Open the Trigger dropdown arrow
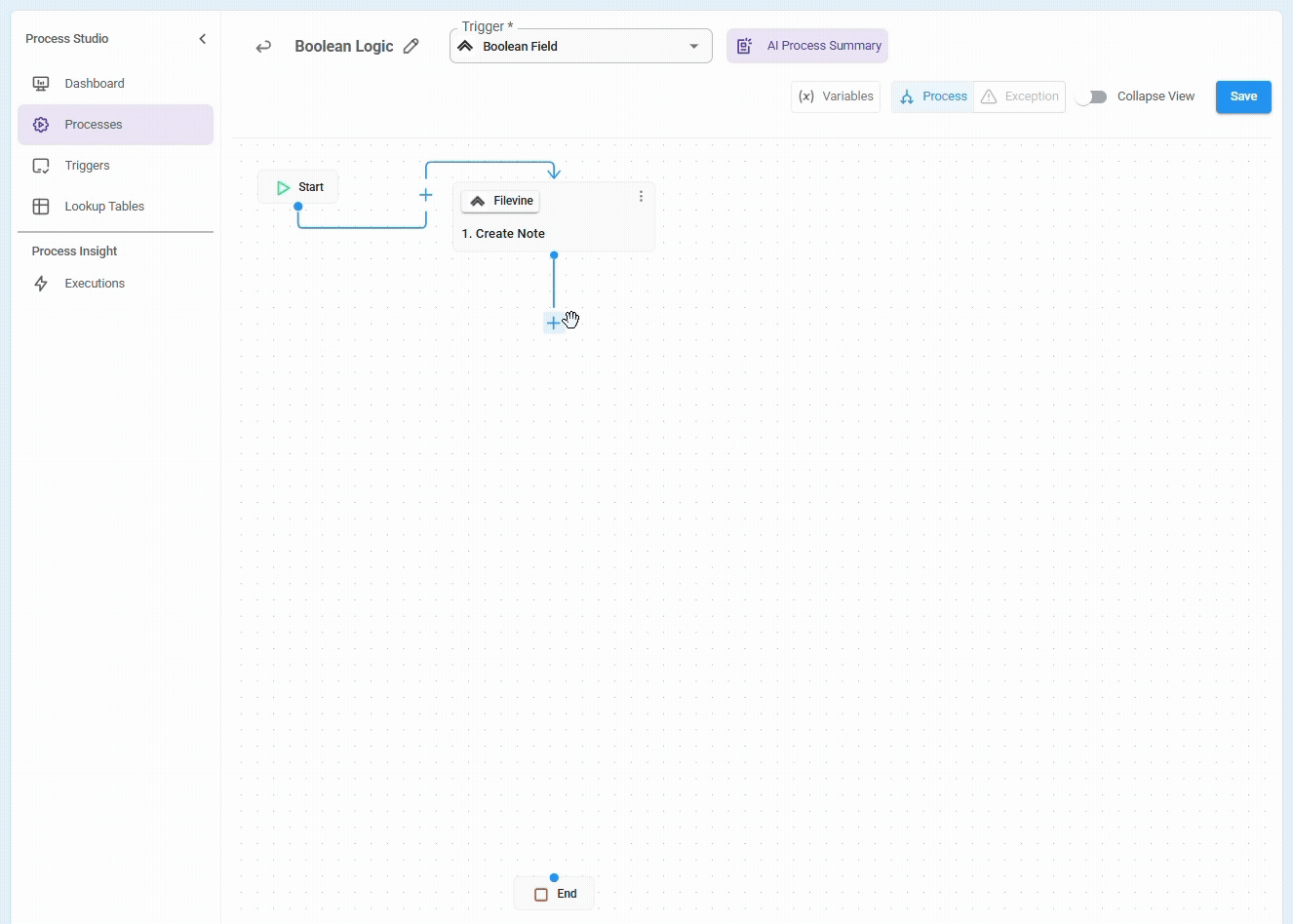The image size is (1293, 924). pyautogui.click(x=694, y=47)
